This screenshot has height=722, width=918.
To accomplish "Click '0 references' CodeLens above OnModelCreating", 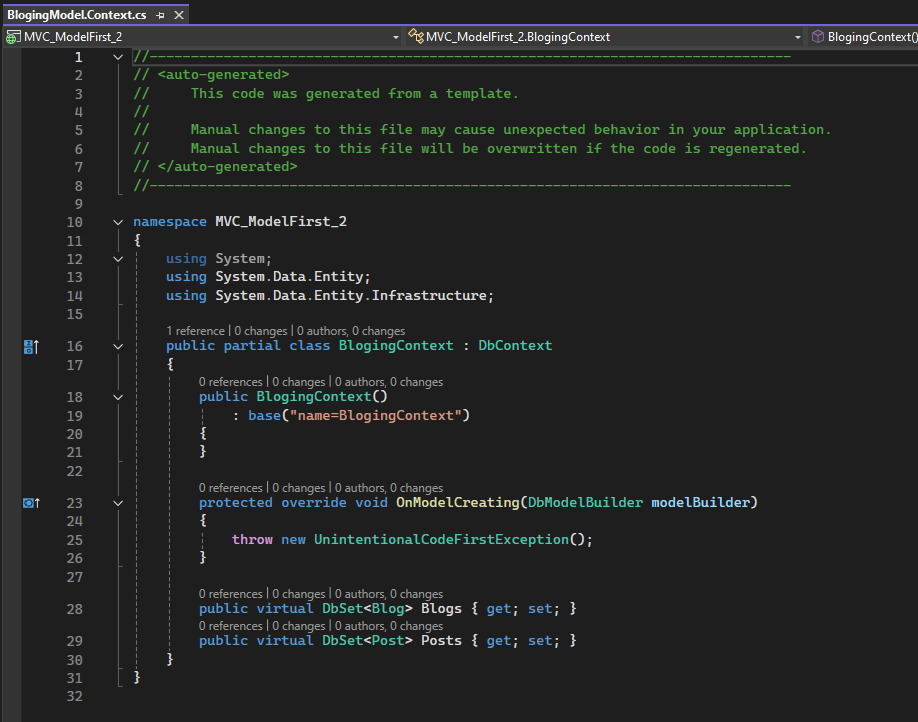I will coord(230,488).
